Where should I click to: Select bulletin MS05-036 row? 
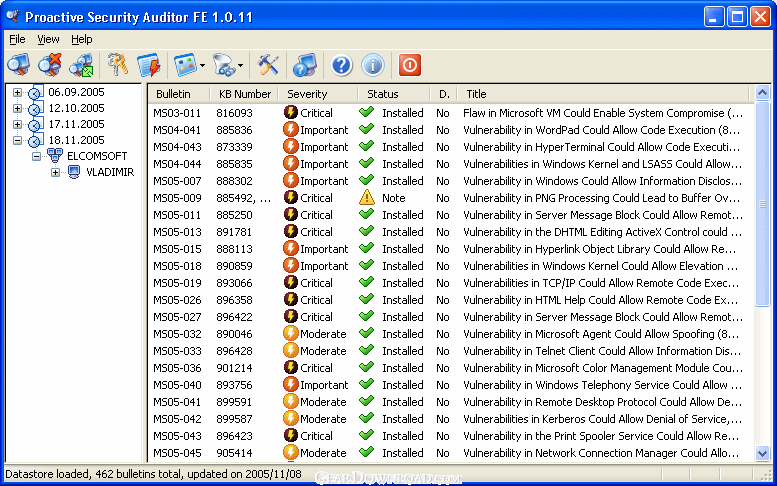pos(451,368)
